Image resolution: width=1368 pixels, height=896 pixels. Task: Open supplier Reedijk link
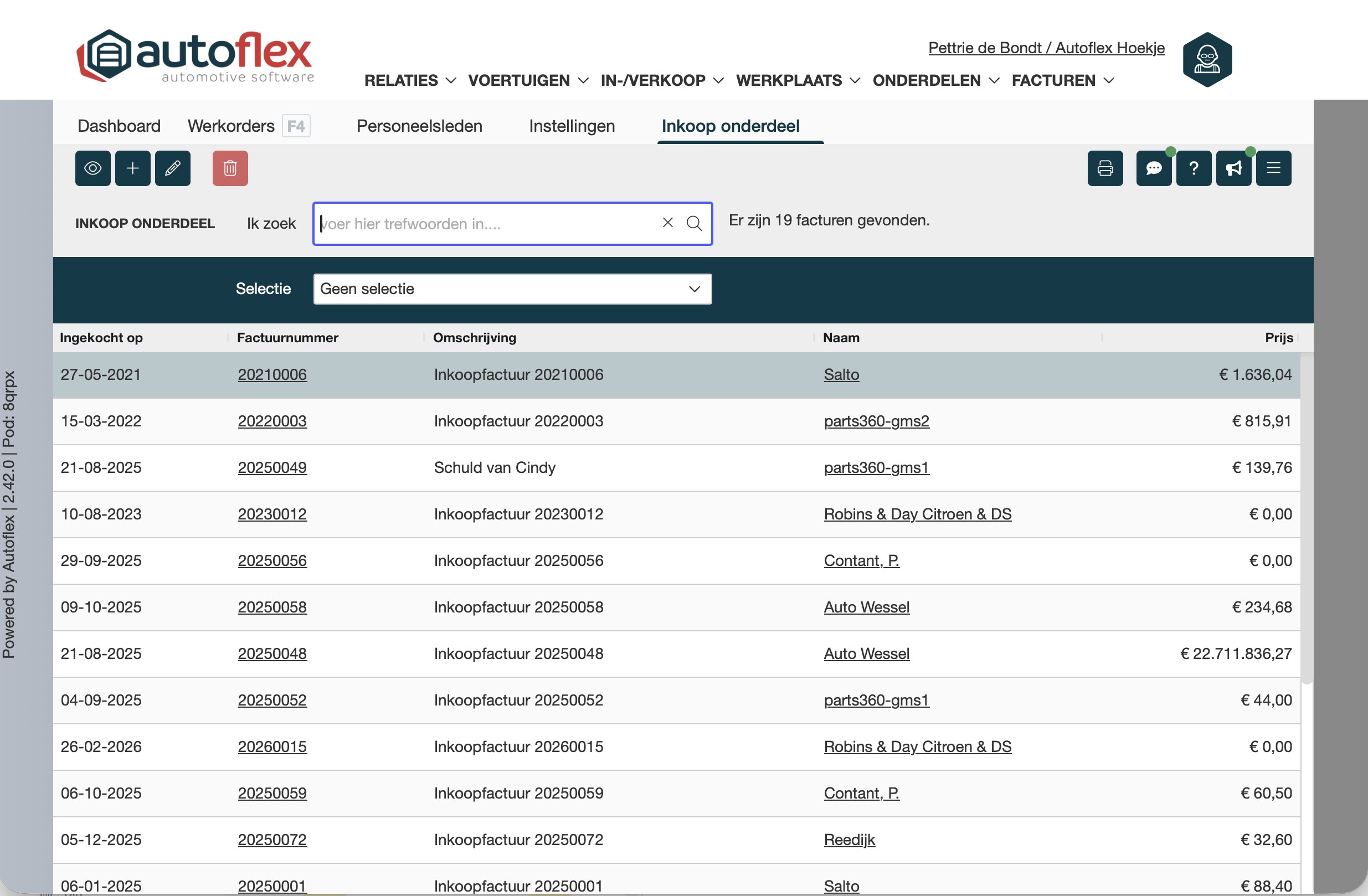[x=850, y=840]
